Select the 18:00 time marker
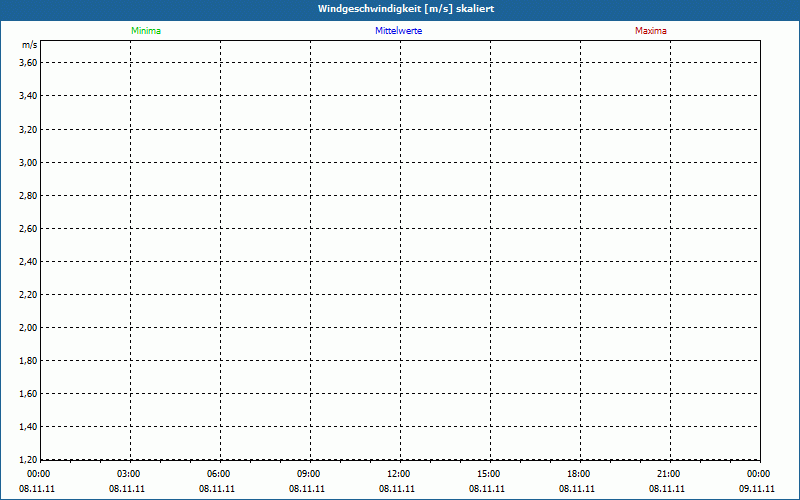This screenshot has width=800, height=500. click(579, 474)
